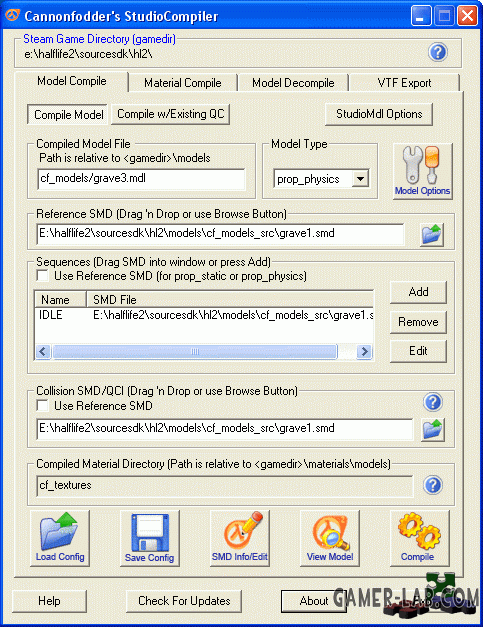Screen dimensions: 483x627
Task: Switch to the Model Decompile tab
Action: point(293,83)
